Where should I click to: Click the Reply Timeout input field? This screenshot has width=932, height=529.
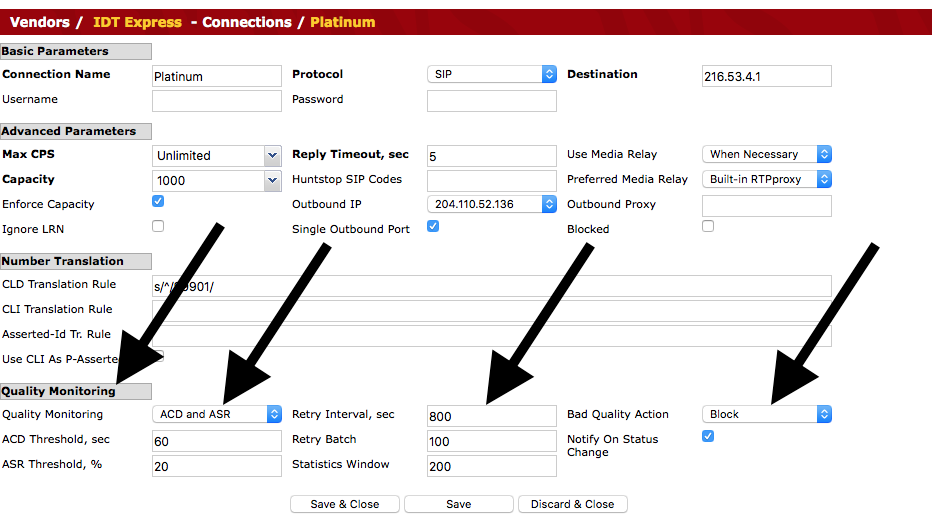(492, 156)
